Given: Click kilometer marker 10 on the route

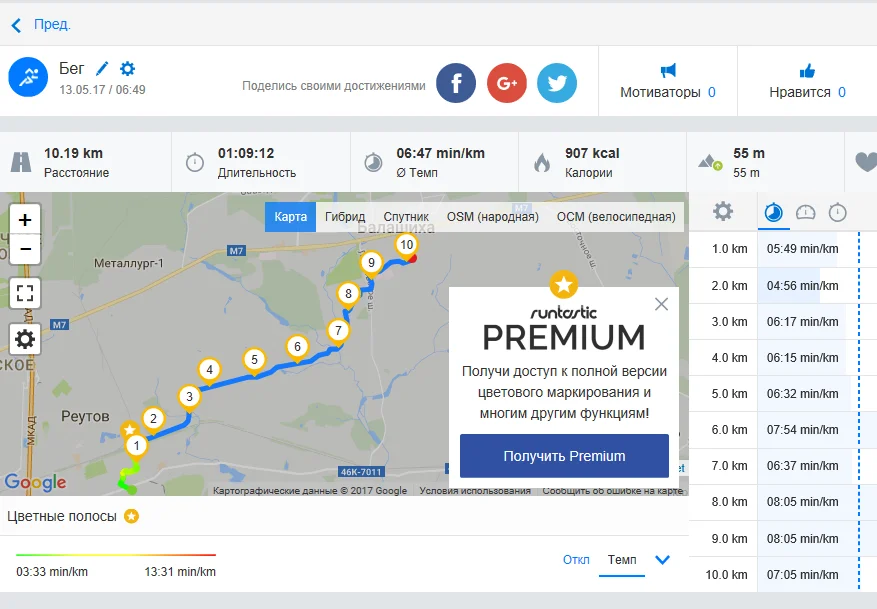Looking at the screenshot, I should pyautogui.click(x=407, y=244).
